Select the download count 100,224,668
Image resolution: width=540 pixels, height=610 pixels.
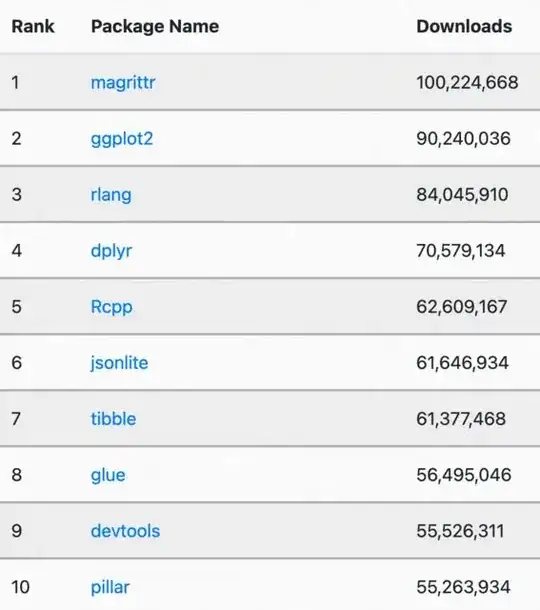pyautogui.click(x=467, y=82)
